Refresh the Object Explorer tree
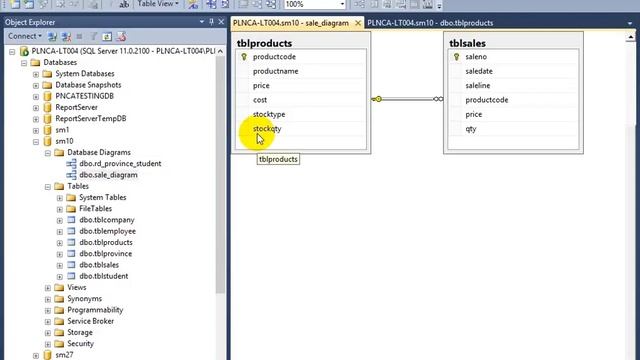This screenshot has width=640, height=360. coord(107,36)
